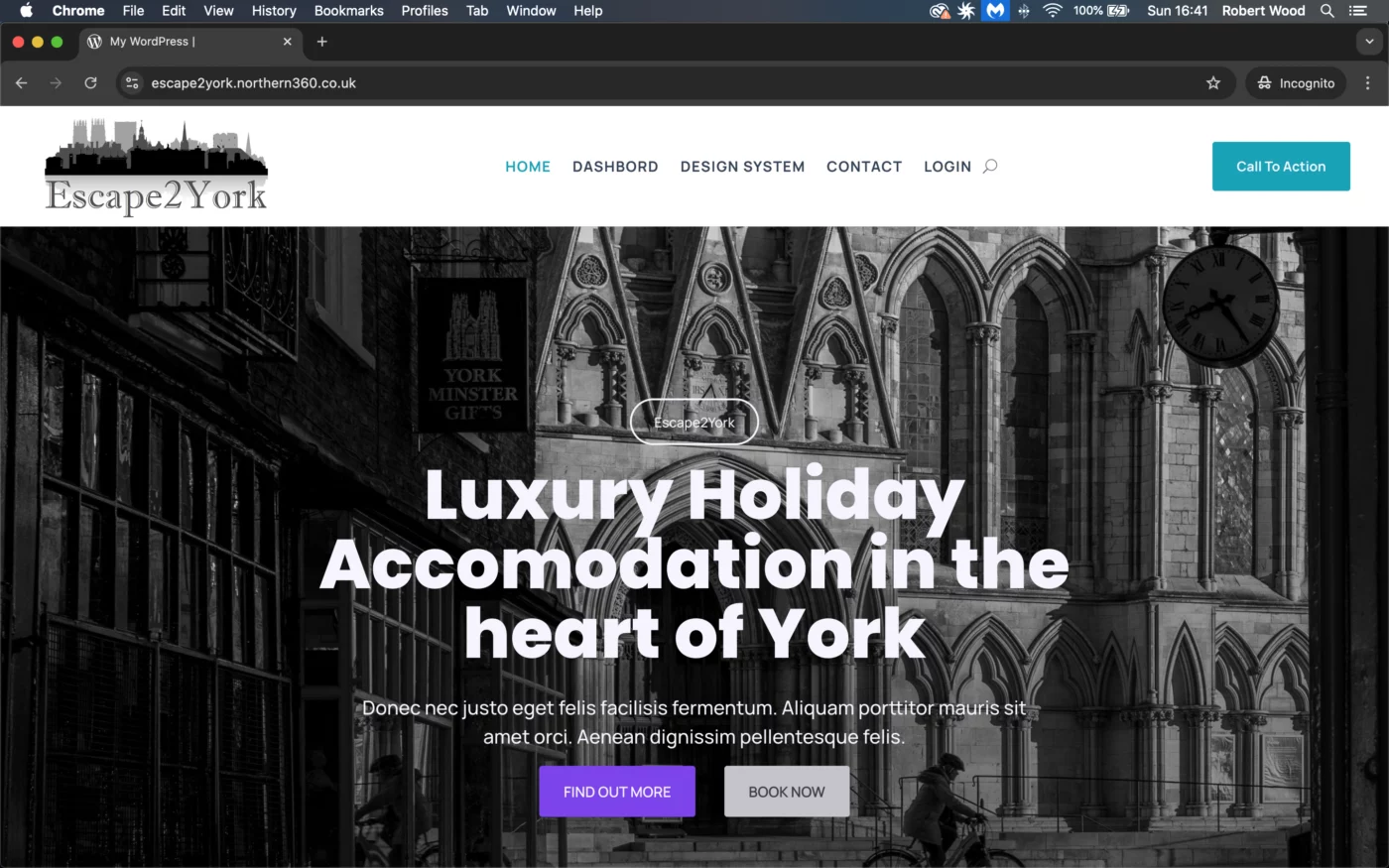This screenshot has width=1389, height=868.
Task: Click the Bluetooth icon in the menu bar
Action: click(x=1024, y=11)
